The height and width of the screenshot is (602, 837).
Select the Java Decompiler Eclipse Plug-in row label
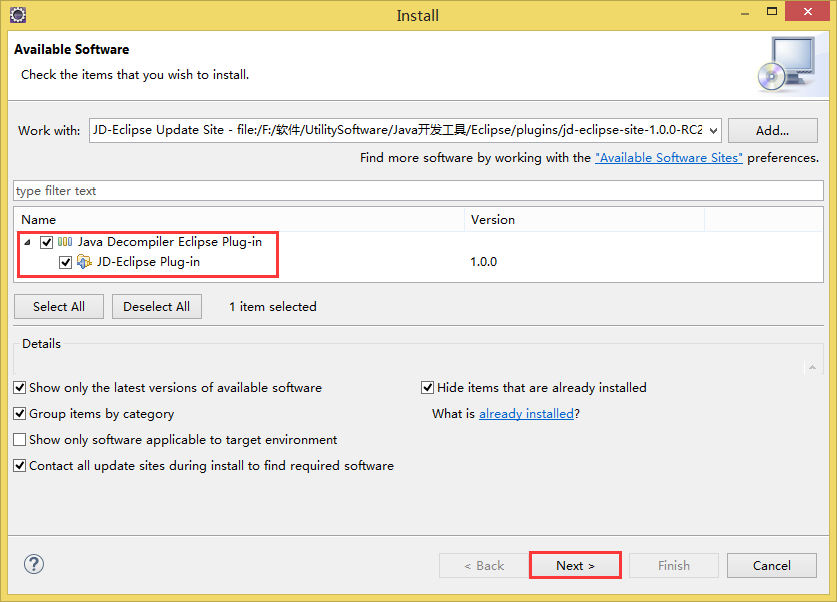pos(170,242)
